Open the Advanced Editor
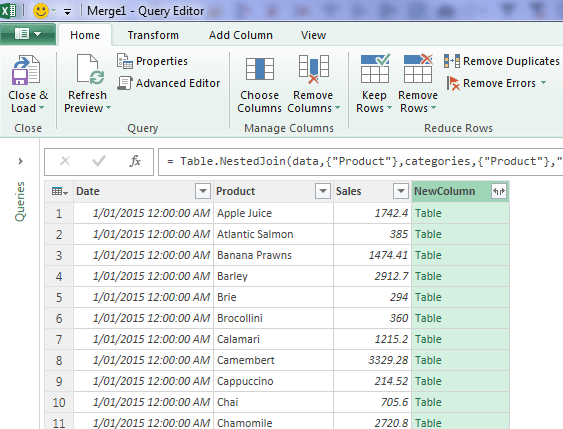Image resolution: width=563 pixels, height=429 pixels. [169, 83]
